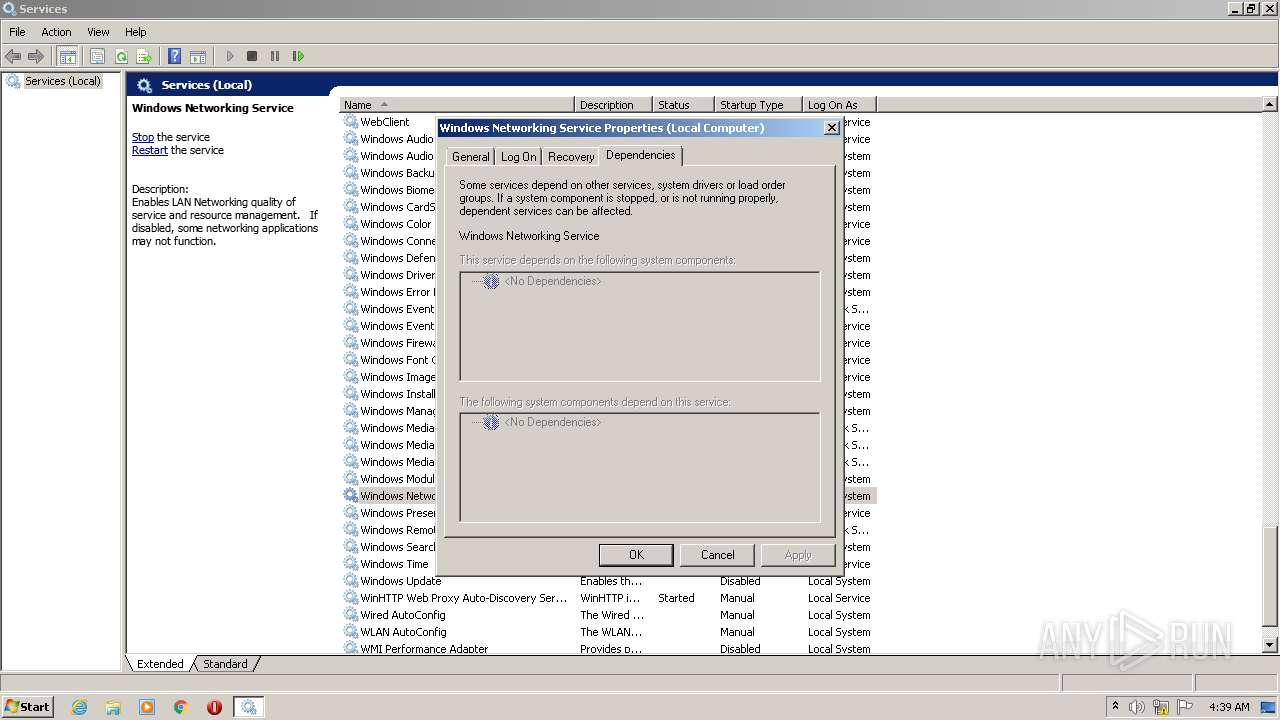Select the Dependencies tab
This screenshot has width=1280, height=720.
pyautogui.click(x=640, y=155)
